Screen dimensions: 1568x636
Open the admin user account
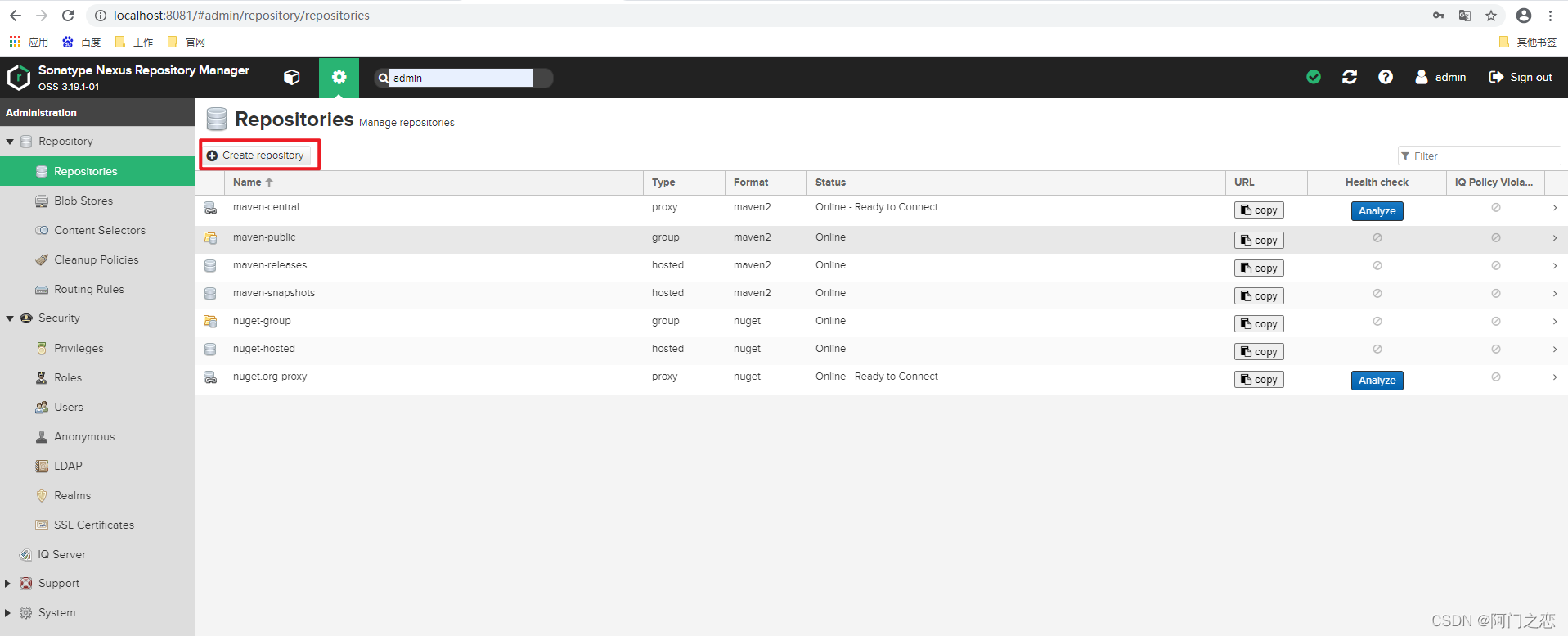click(1440, 77)
